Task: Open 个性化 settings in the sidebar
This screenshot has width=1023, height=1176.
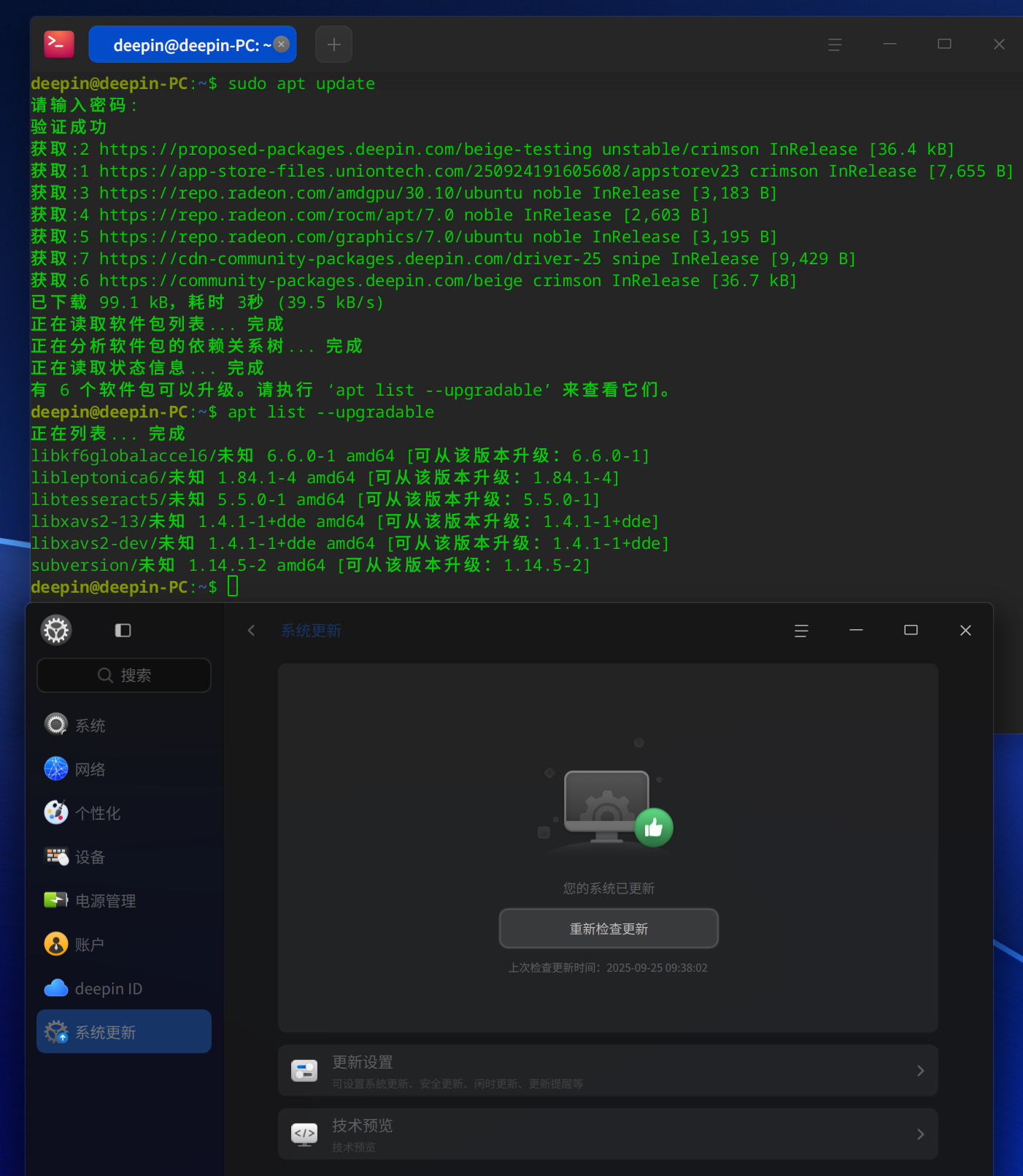Action: pos(124,812)
